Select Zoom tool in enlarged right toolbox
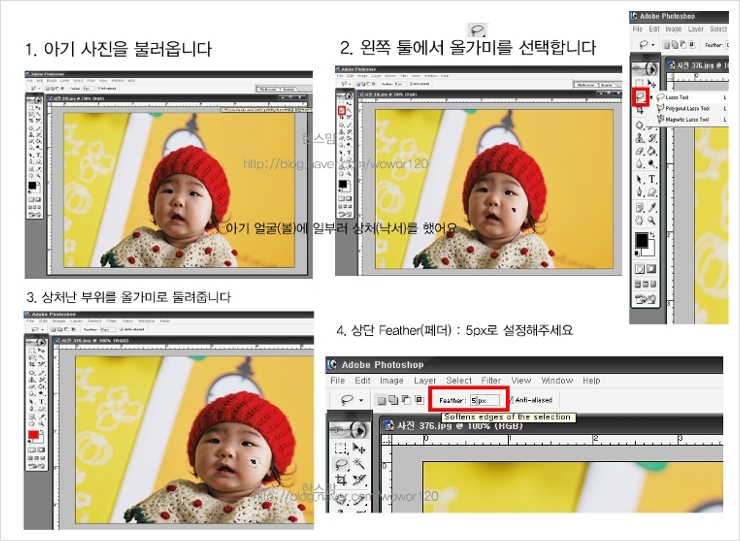The height and width of the screenshot is (541, 740). (x=653, y=220)
